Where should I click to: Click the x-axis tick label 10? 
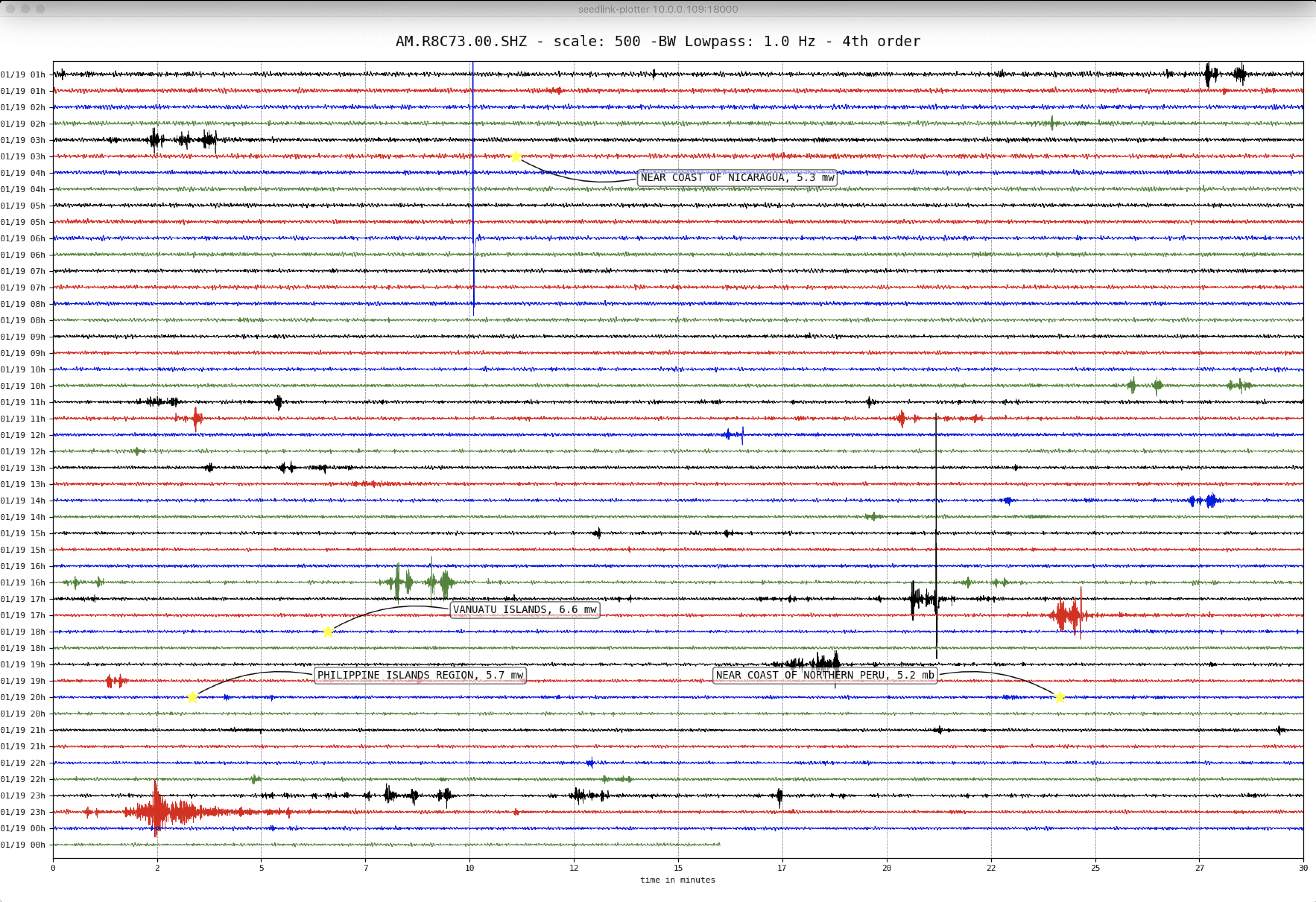[469, 867]
